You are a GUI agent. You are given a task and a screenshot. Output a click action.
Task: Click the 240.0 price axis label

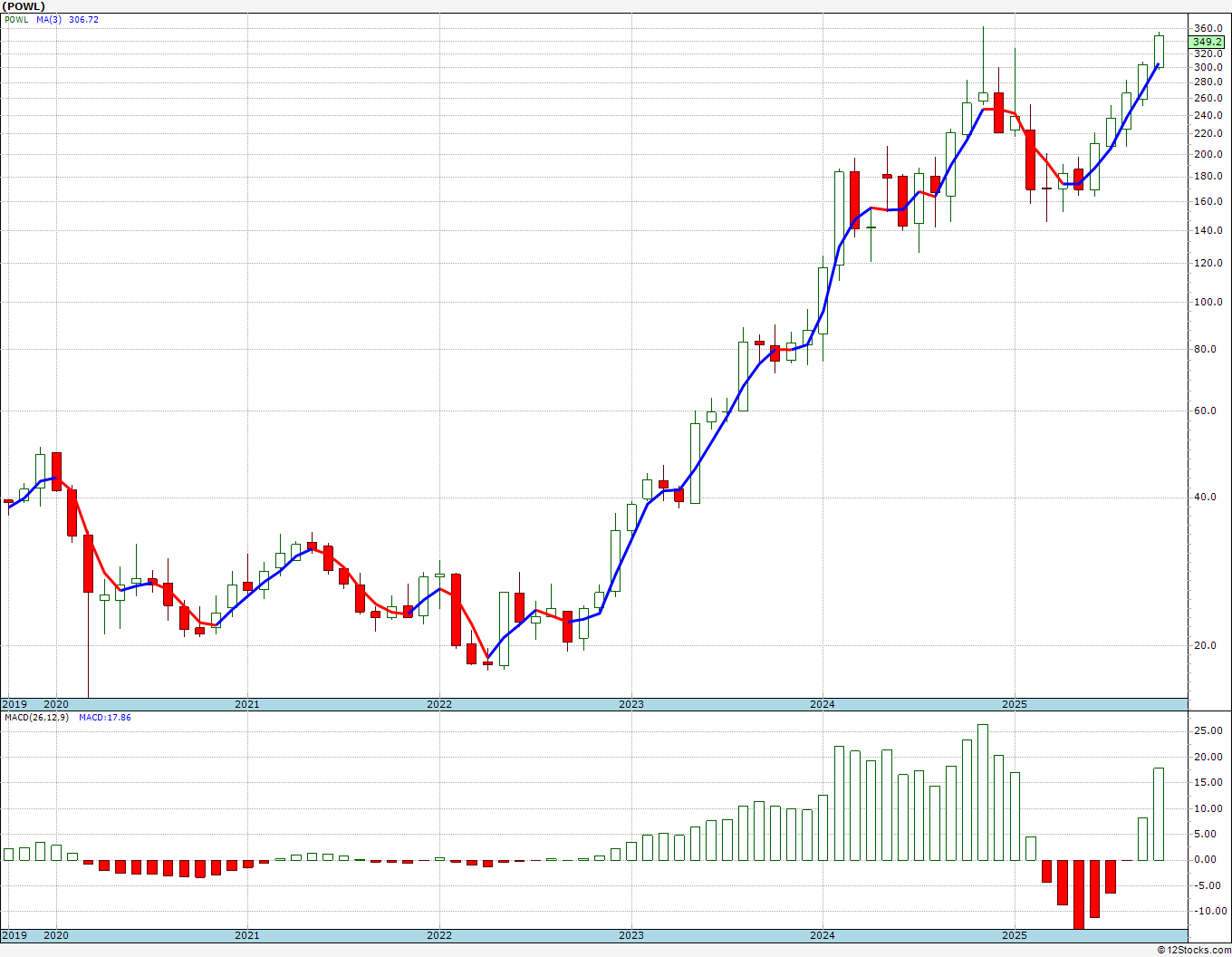click(1208, 115)
